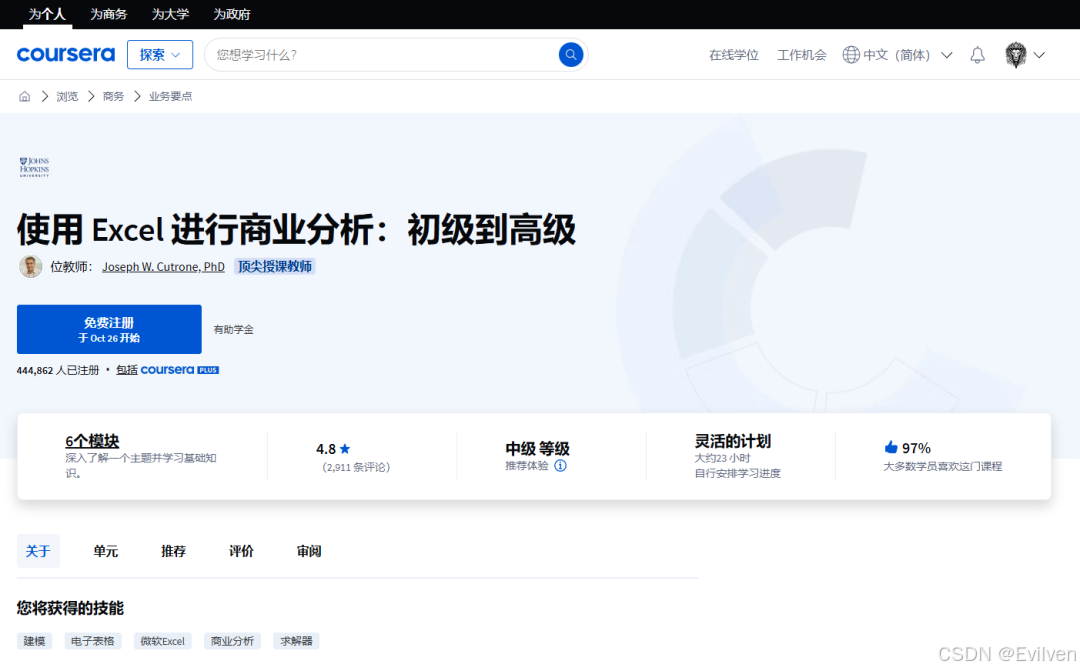Click the instructor's portrait photo

30,267
